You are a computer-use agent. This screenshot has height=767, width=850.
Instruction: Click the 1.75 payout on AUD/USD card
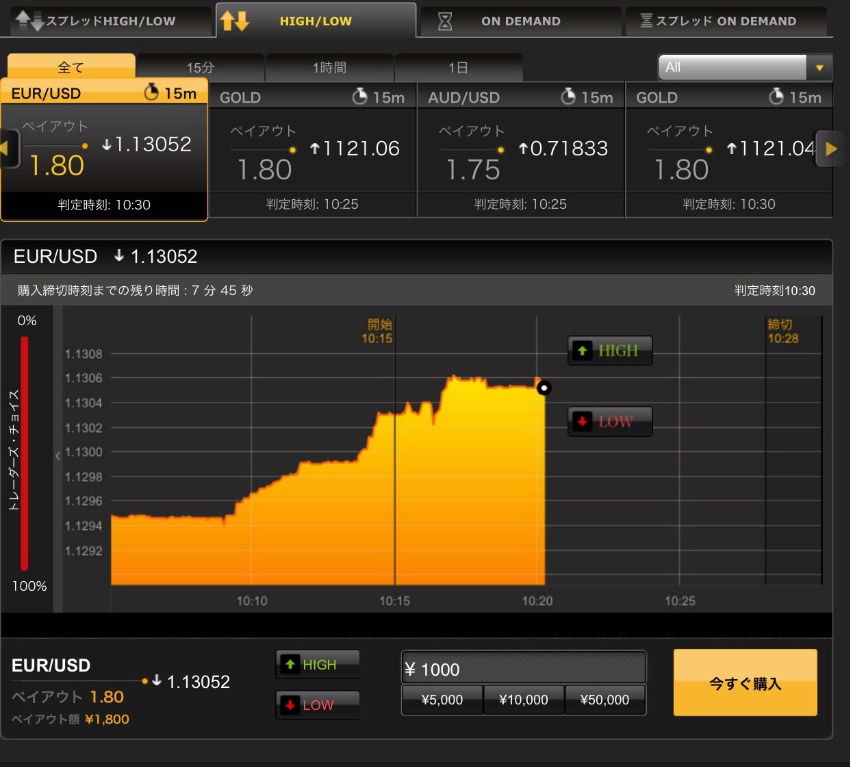coord(472,170)
